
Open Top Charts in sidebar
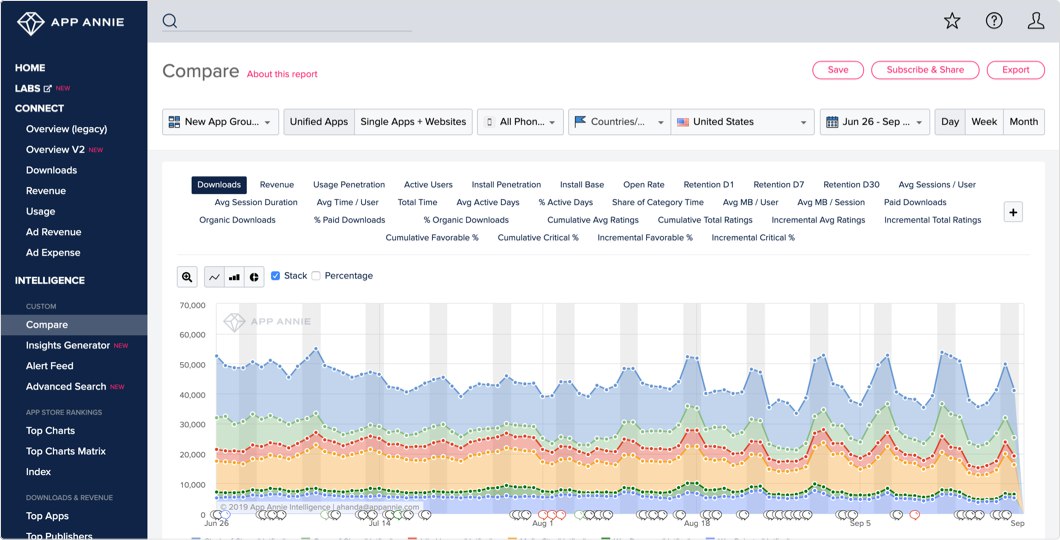[50, 431]
